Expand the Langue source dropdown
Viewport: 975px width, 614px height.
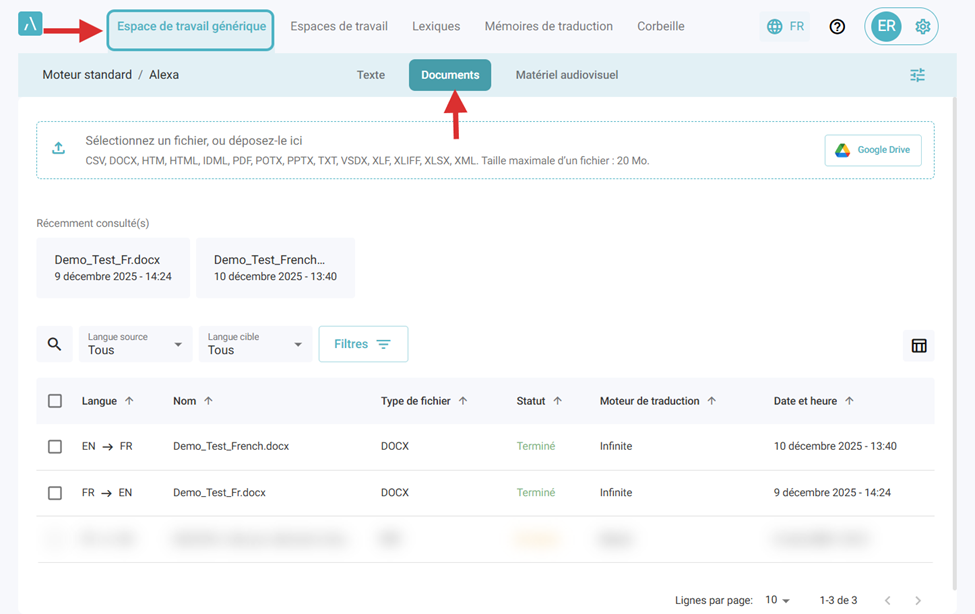(135, 344)
